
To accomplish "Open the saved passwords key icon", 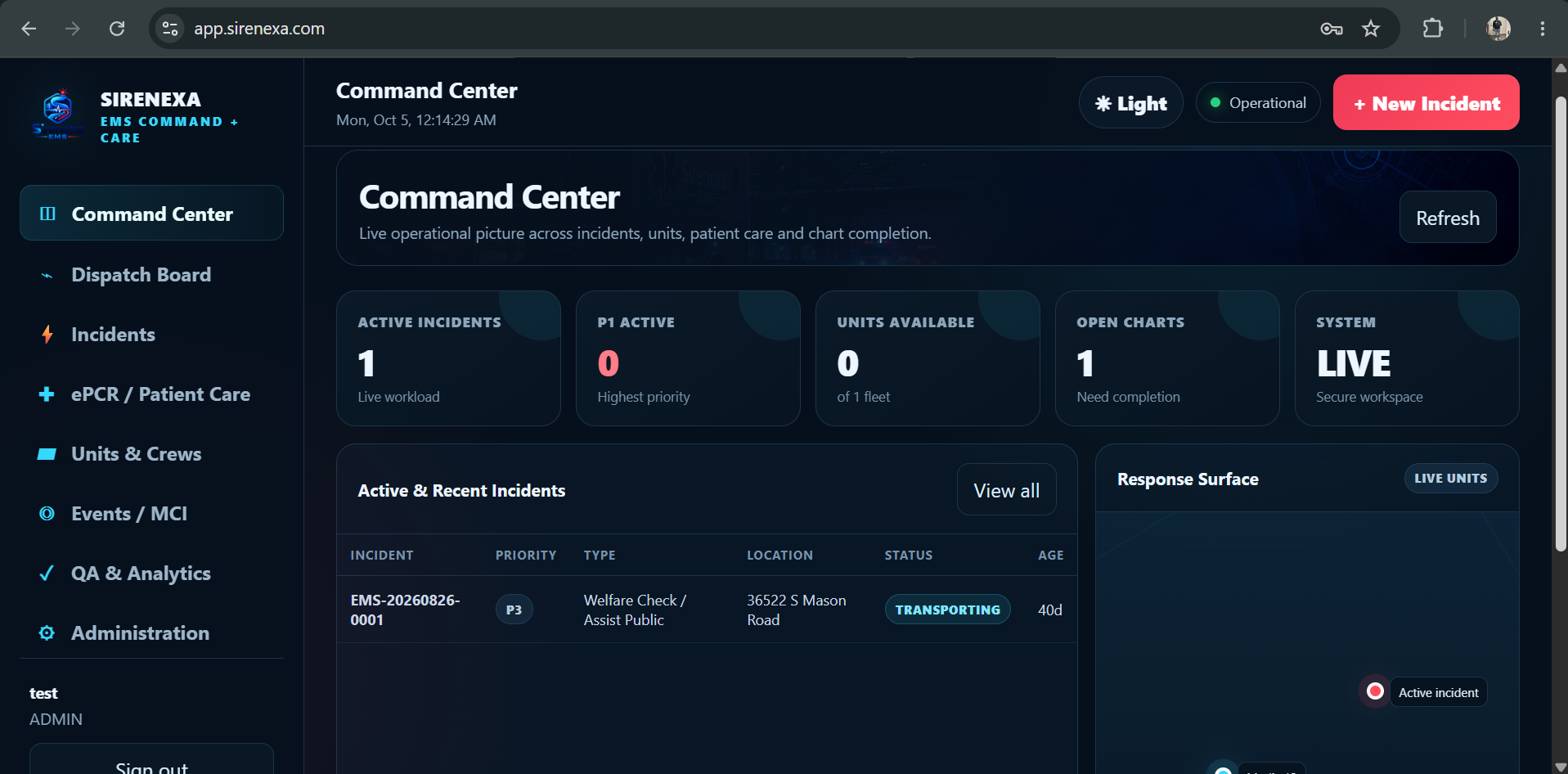I will point(1332,29).
